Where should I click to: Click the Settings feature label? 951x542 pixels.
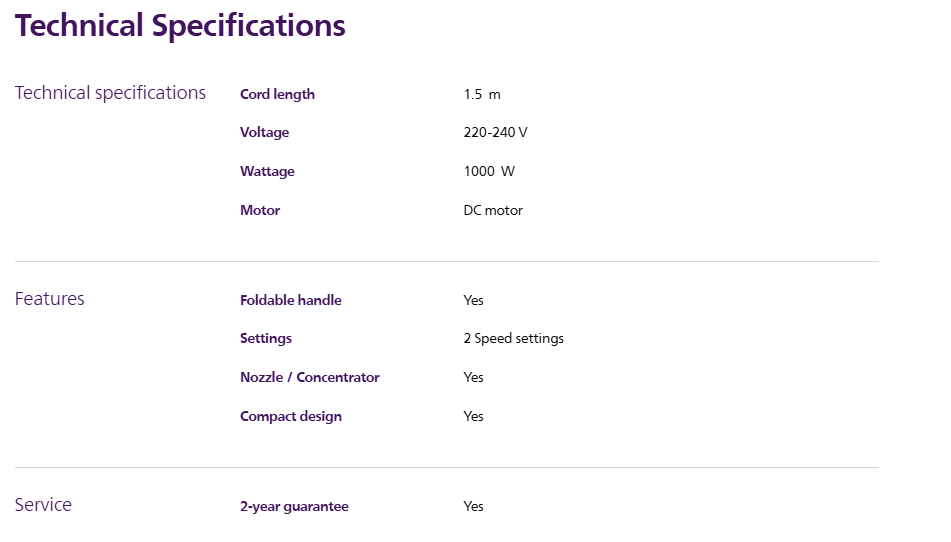pos(266,338)
